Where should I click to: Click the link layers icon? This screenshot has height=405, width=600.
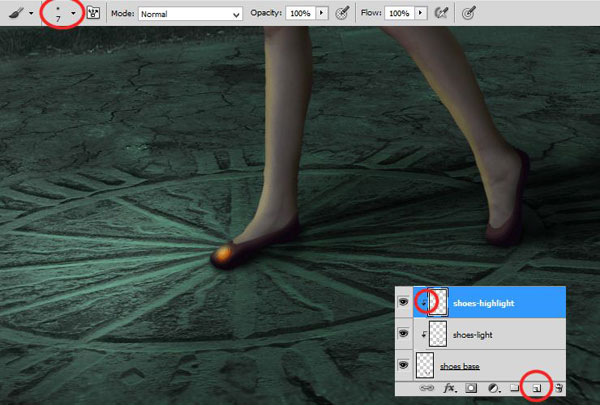click(x=427, y=388)
